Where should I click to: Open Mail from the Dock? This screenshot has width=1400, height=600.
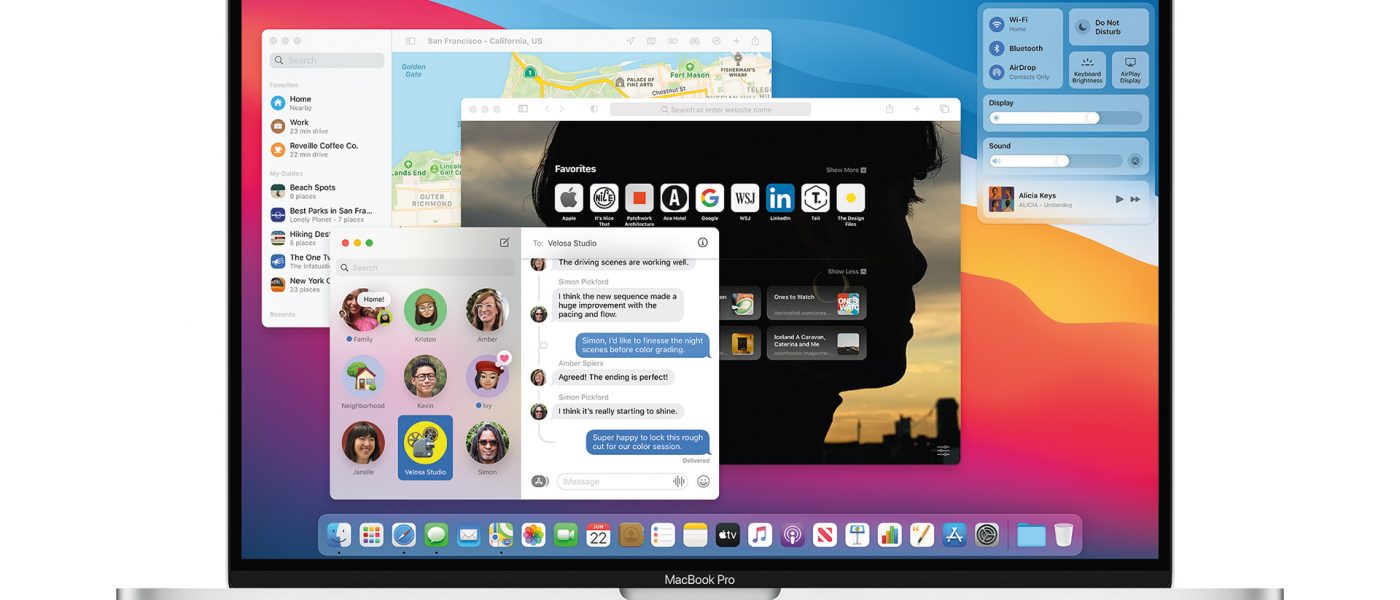click(x=468, y=535)
